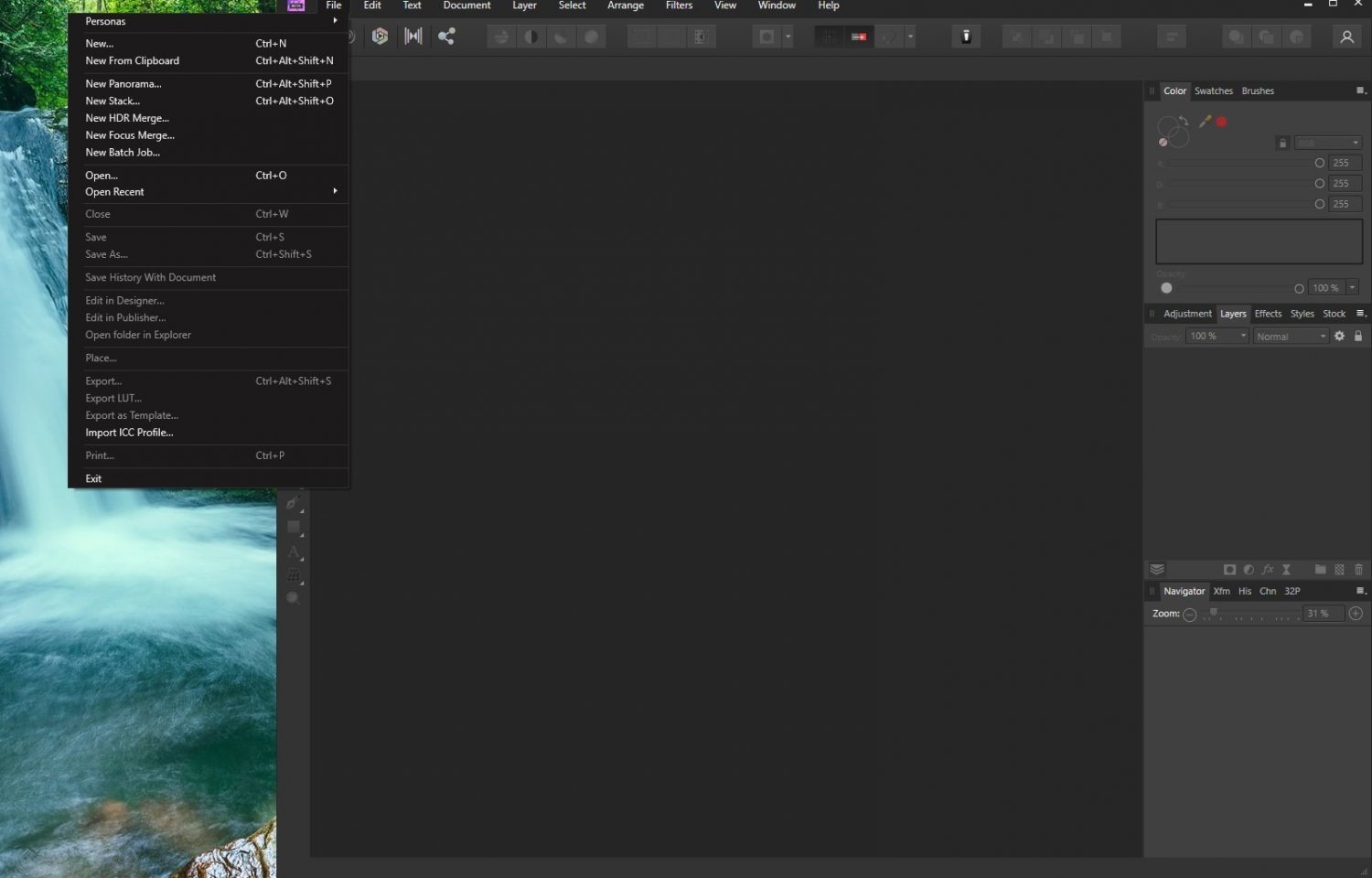Open the layer blend mode dropdown
Screen dimensions: 1372x878
tap(1290, 337)
